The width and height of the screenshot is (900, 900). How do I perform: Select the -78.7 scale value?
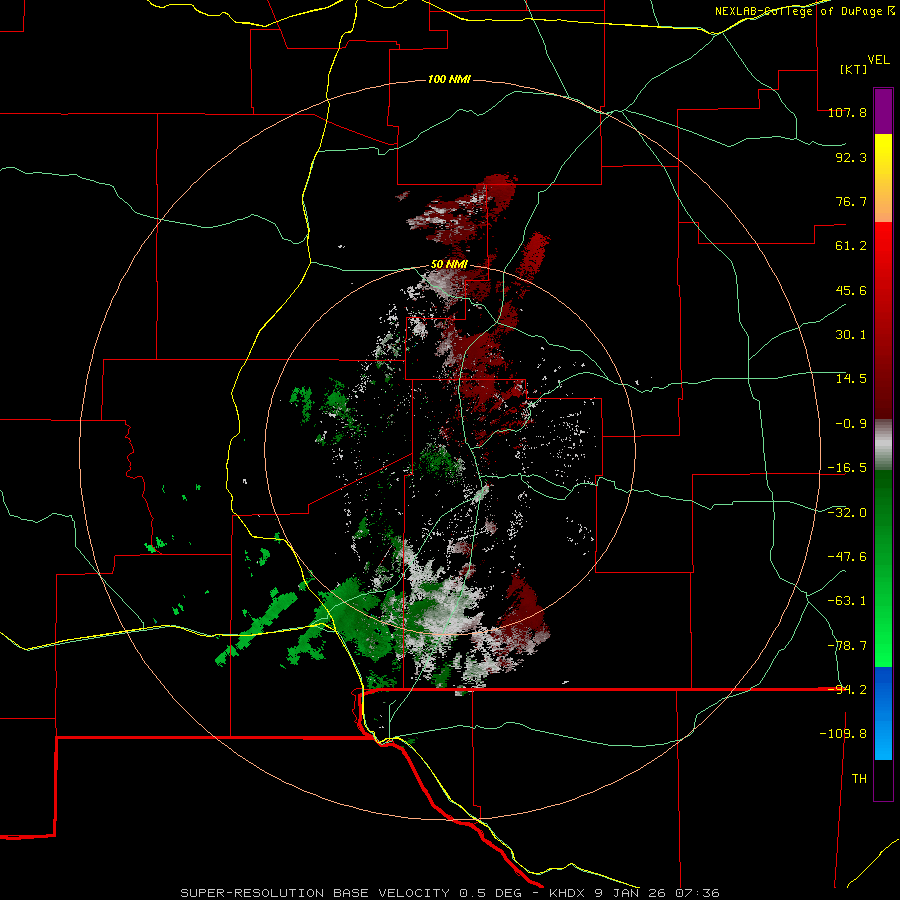[847, 646]
